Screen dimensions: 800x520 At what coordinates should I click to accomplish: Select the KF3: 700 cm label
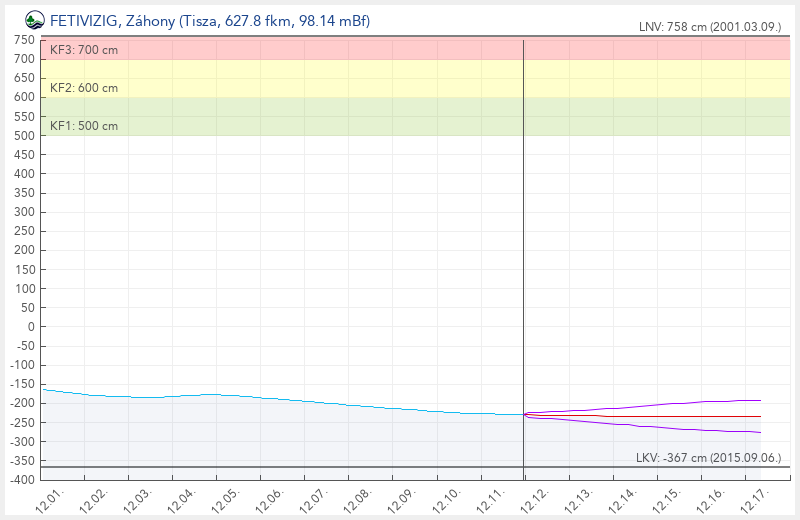(83, 49)
